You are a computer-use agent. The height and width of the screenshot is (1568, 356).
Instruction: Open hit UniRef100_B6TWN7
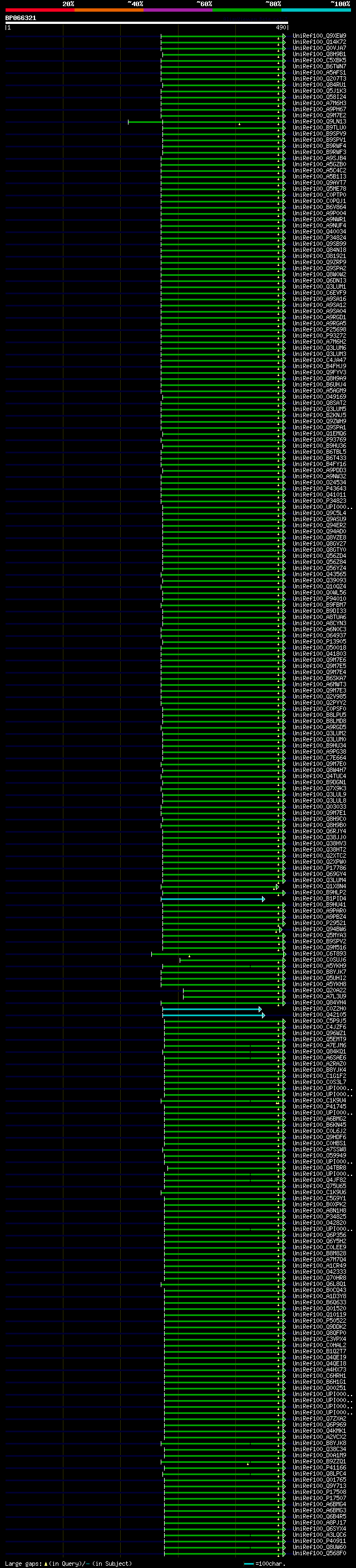coord(319,66)
